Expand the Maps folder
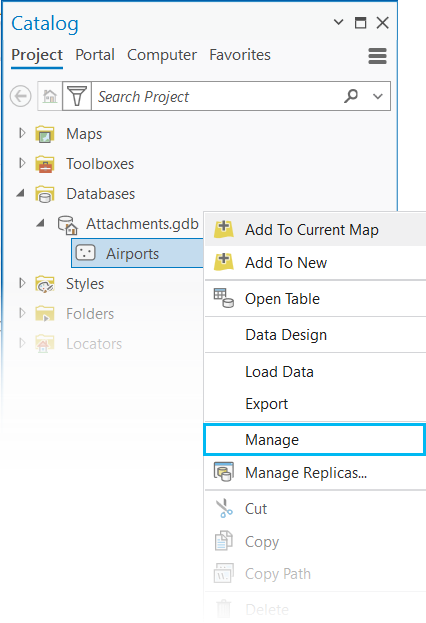 22,133
